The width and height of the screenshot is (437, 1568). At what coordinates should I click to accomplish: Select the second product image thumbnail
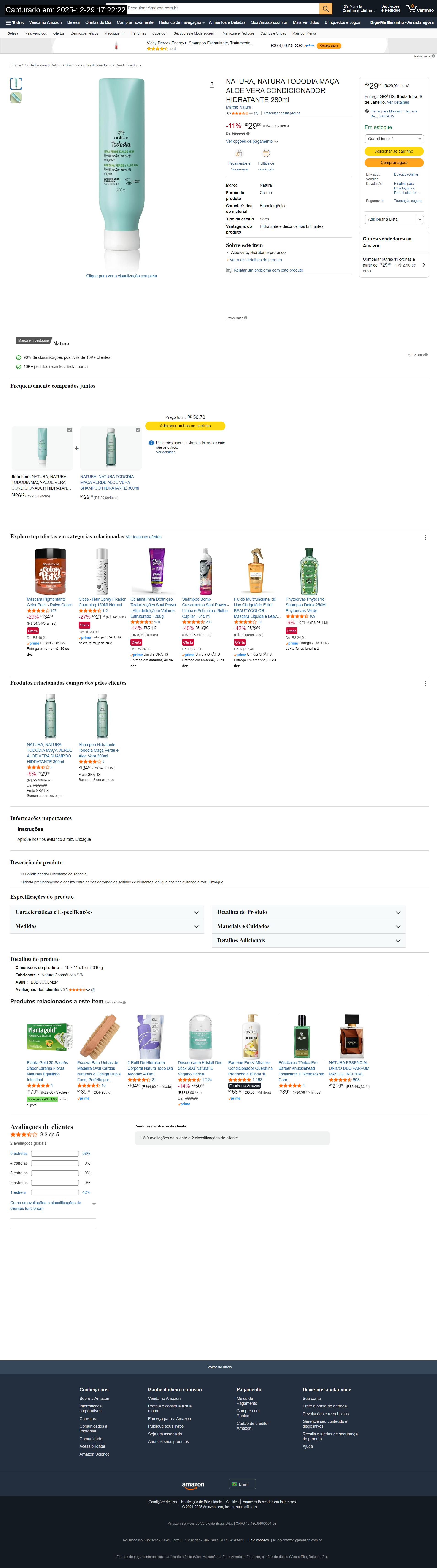point(16,97)
